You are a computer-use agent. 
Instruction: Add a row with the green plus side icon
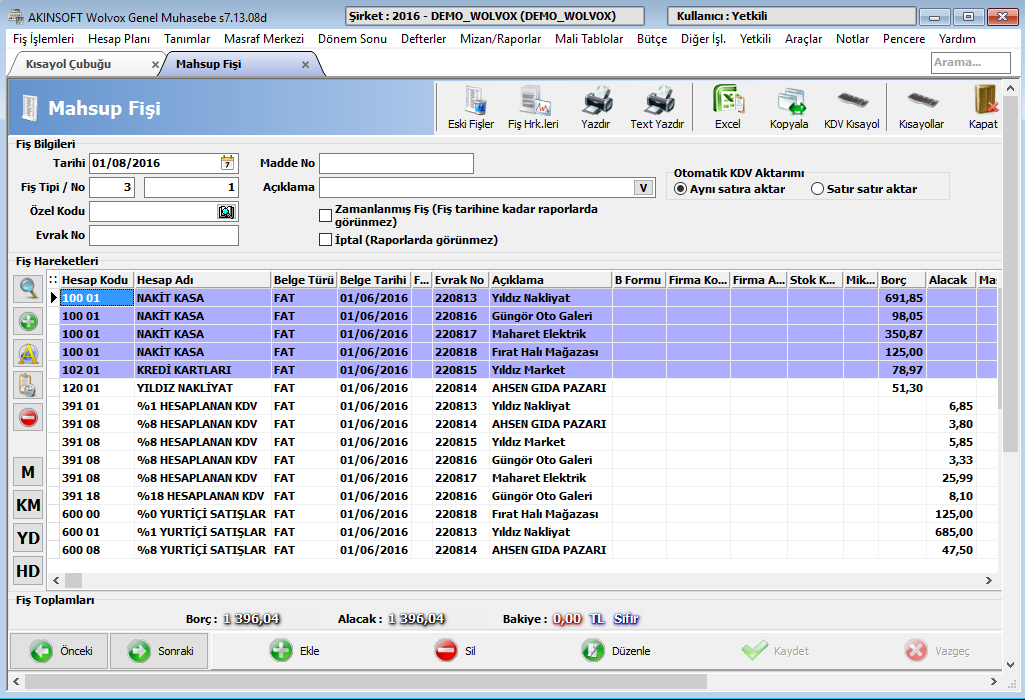point(28,322)
